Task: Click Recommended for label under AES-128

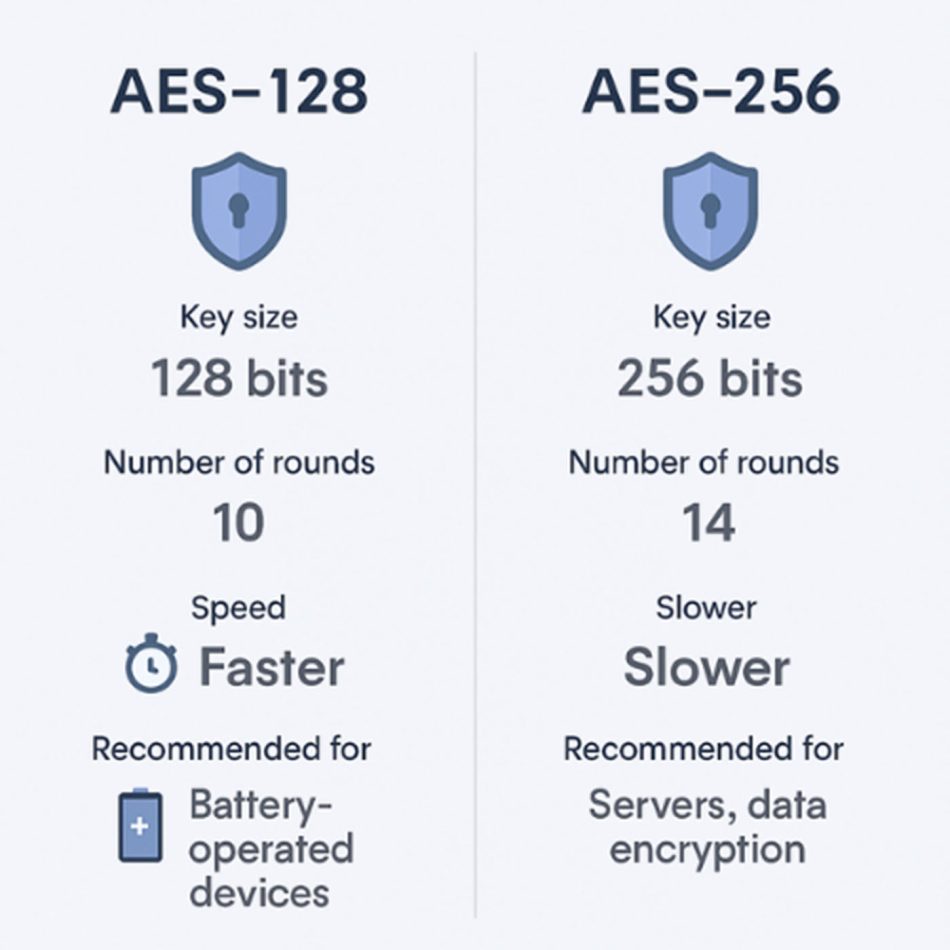Action: 231,749
